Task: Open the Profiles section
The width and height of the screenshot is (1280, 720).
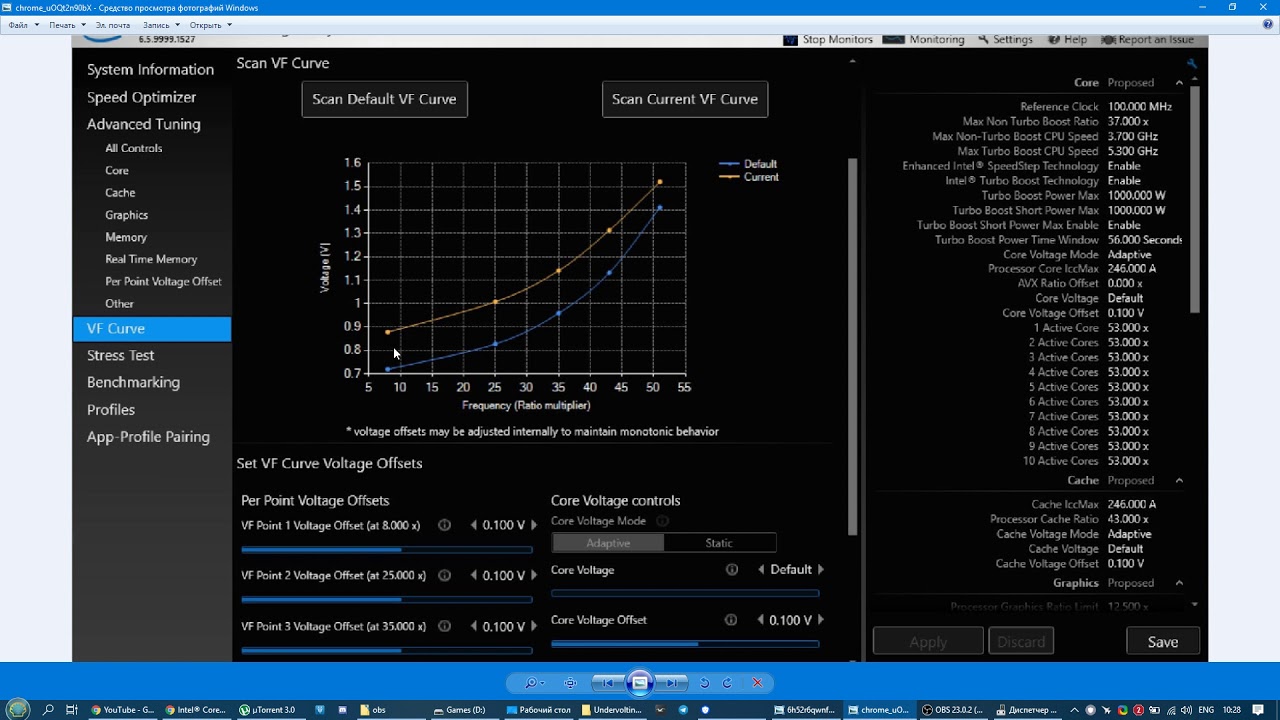Action: (x=111, y=410)
